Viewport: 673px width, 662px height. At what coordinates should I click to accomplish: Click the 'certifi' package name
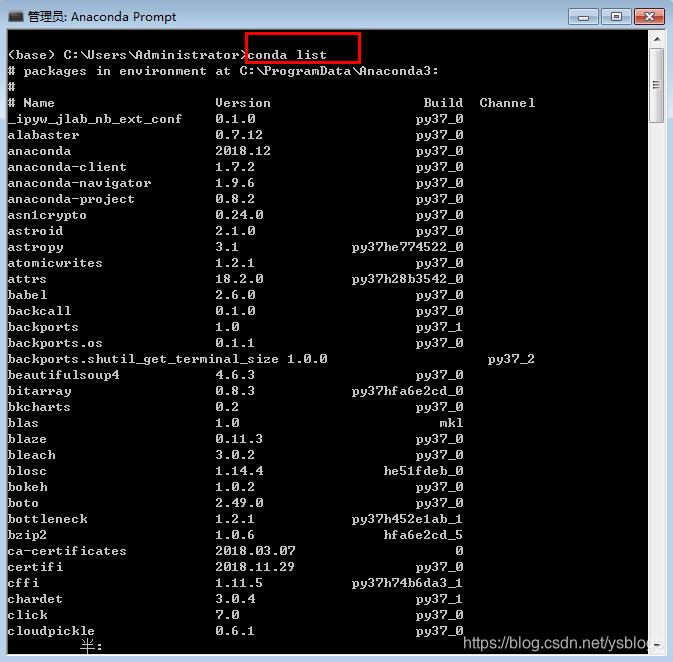point(35,567)
